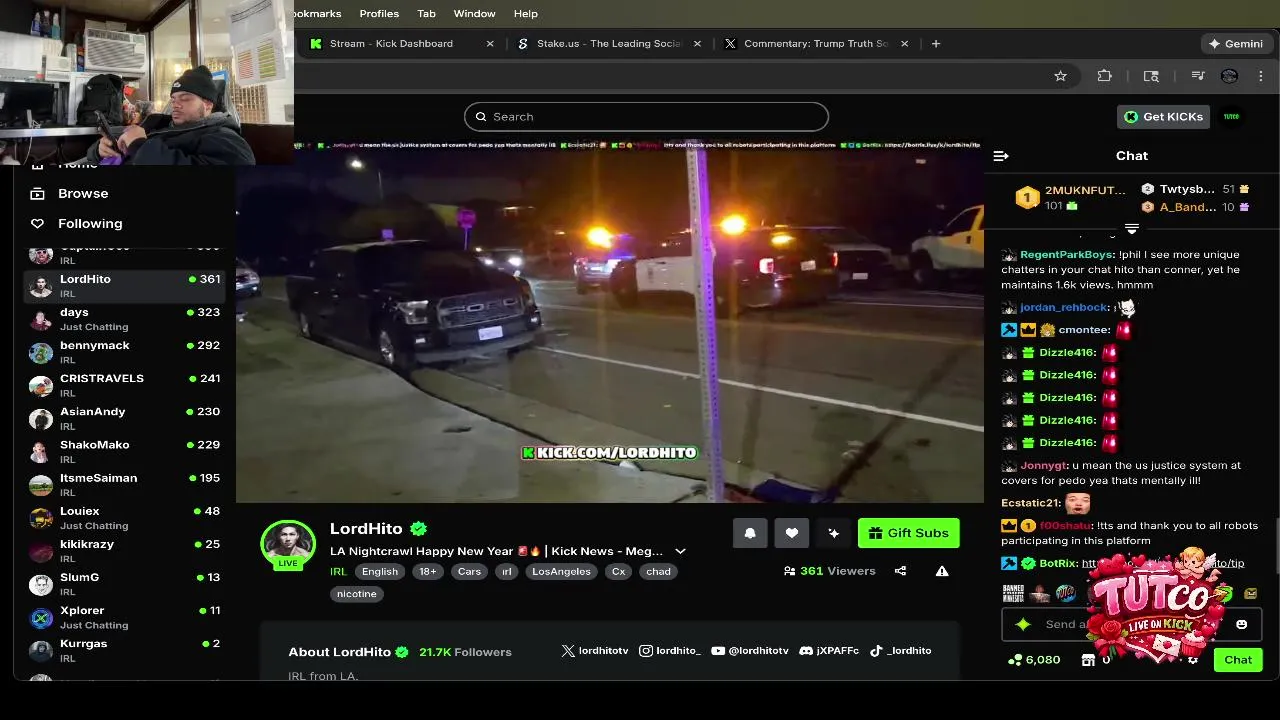Collapse chat with the arrow icon
The width and height of the screenshot is (1280, 720).
(1001, 156)
